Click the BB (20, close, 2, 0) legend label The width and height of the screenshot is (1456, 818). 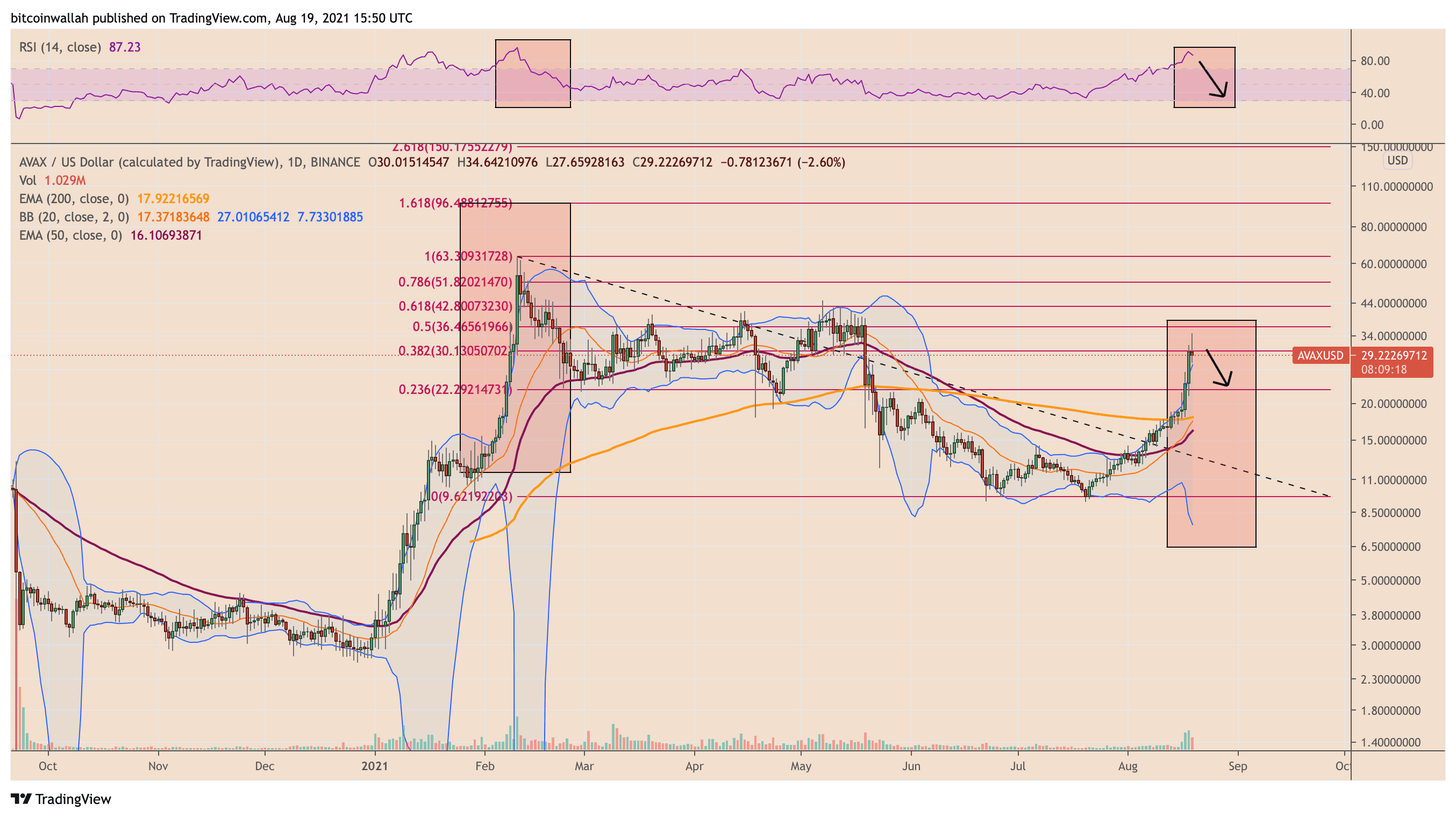pyautogui.click(x=74, y=217)
